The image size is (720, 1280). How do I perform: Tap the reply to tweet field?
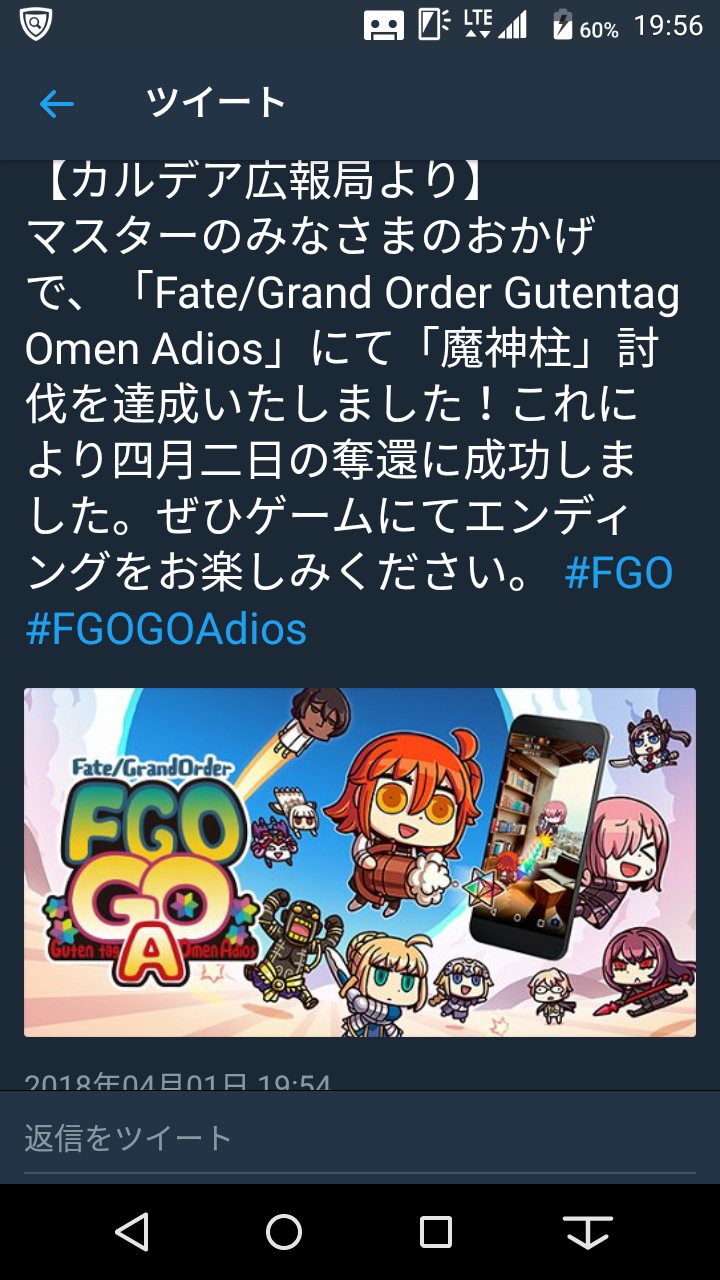pos(360,1138)
